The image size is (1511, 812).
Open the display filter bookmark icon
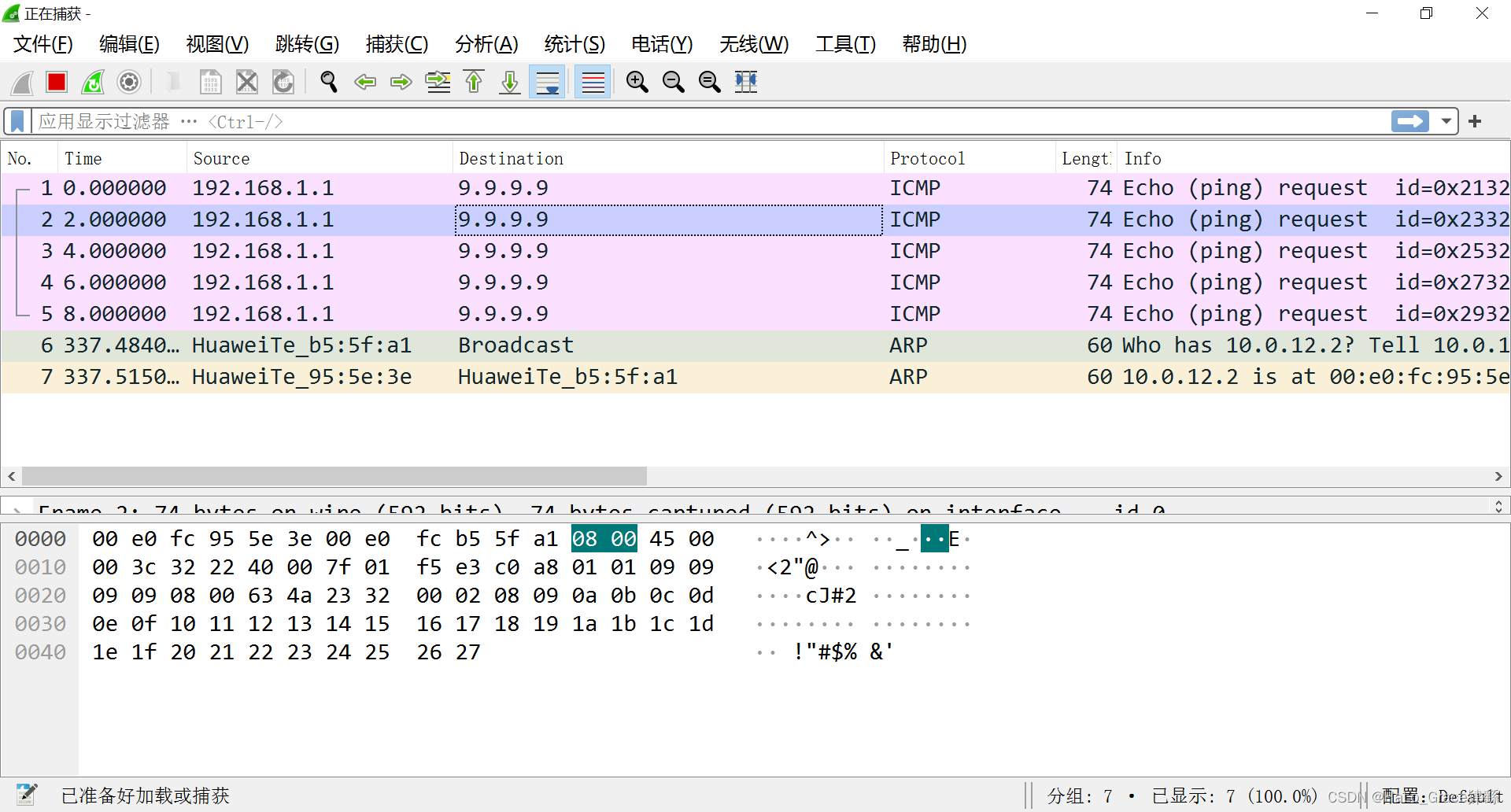17,121
